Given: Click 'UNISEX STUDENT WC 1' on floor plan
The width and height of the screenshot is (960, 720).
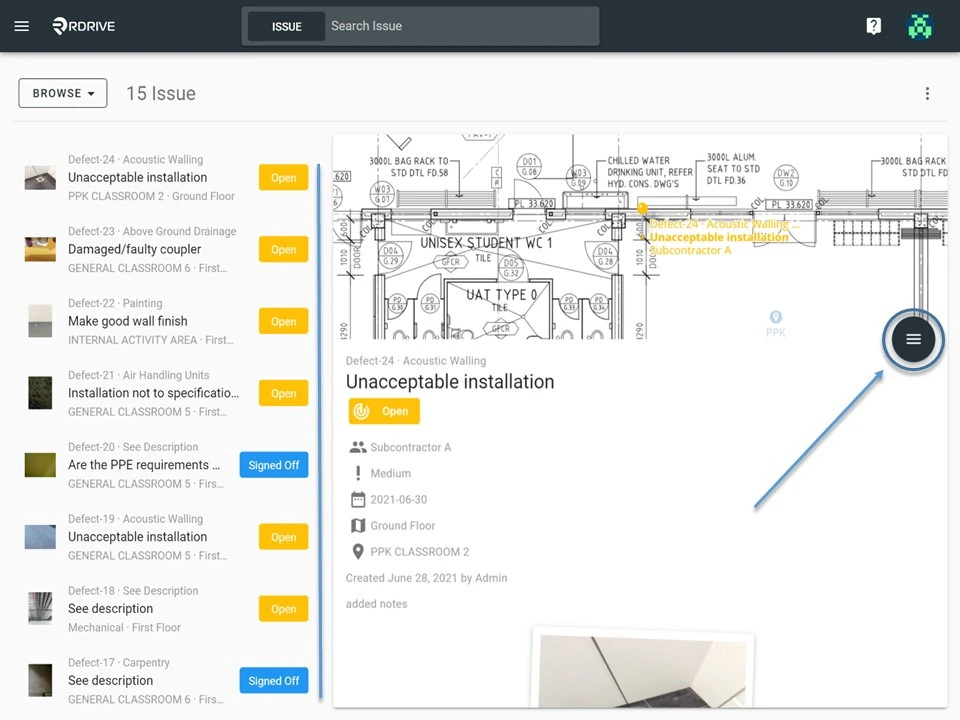Looking at the screenshot, I should pos(486,243).
